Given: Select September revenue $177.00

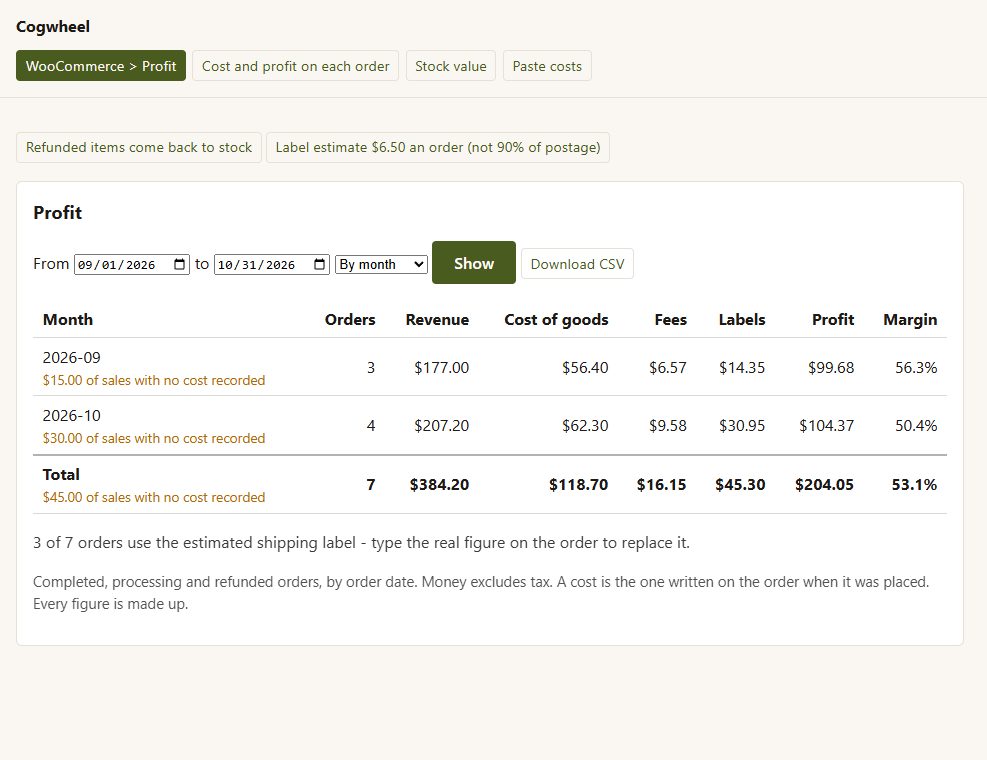Looking at the screenshot, I should pyautogui.click(x=441, y=368).
